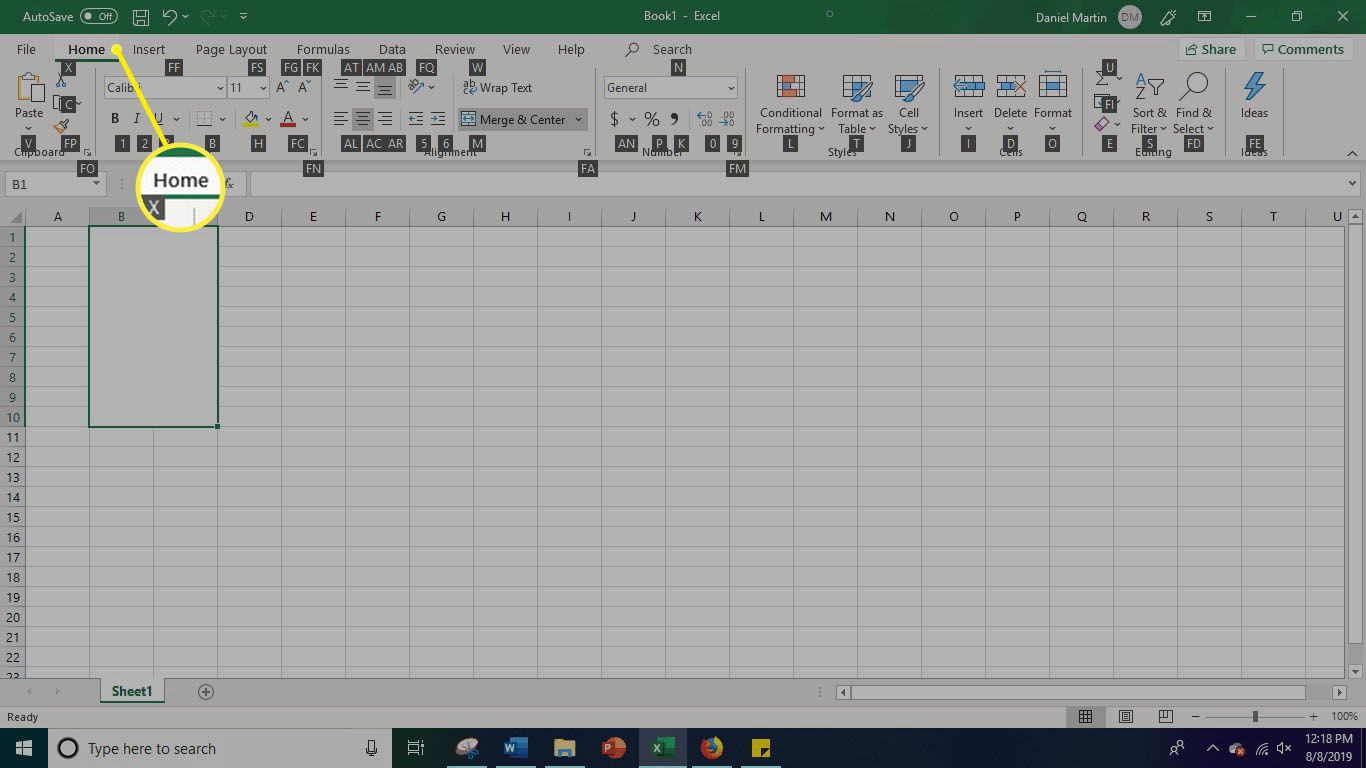1366x768 pixels.
Task: Click the Share button
Action: [1211, 49]
